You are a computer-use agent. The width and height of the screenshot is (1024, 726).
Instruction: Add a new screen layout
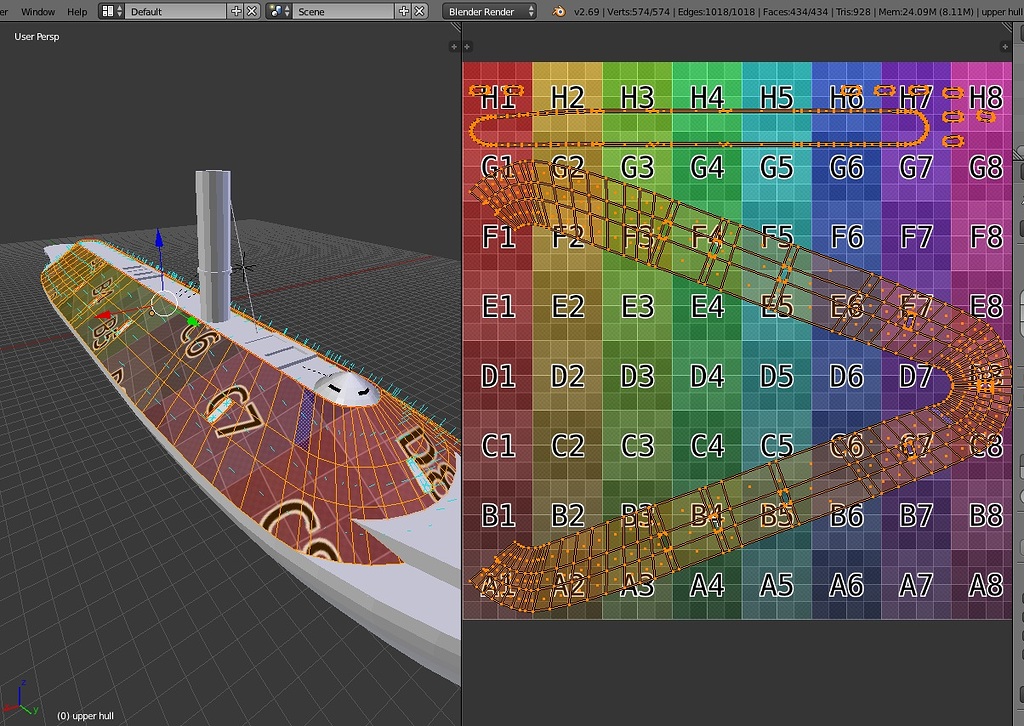click(236, 11)
